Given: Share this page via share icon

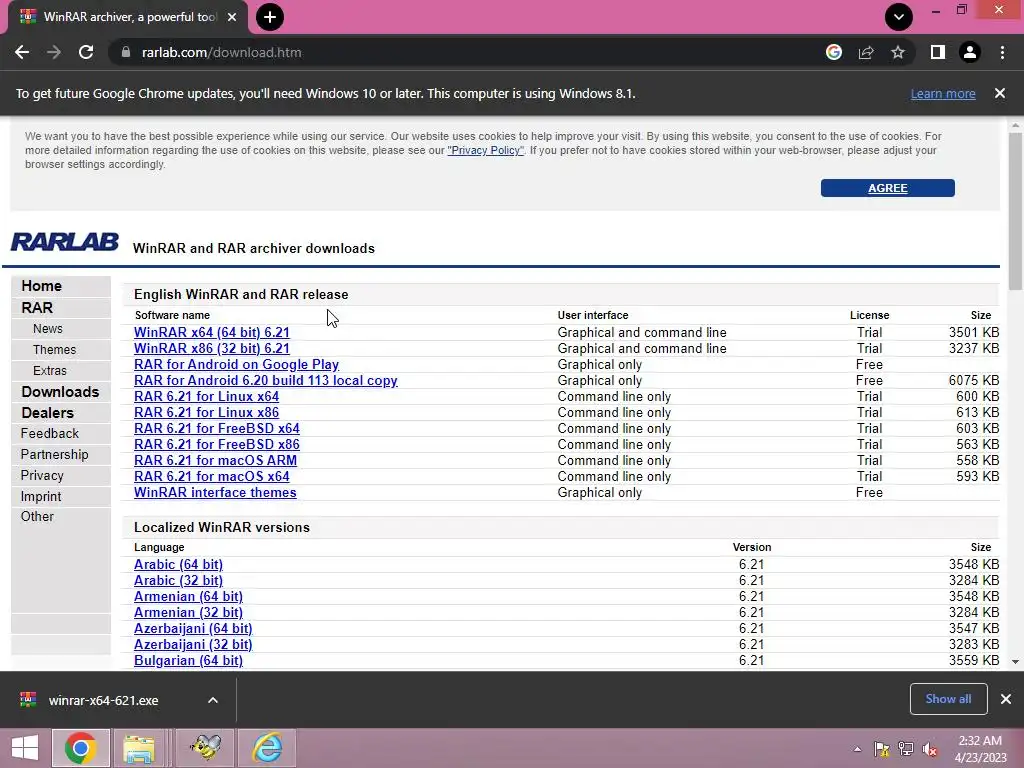Looking at the screenshot, I should [x=866, y=52].
